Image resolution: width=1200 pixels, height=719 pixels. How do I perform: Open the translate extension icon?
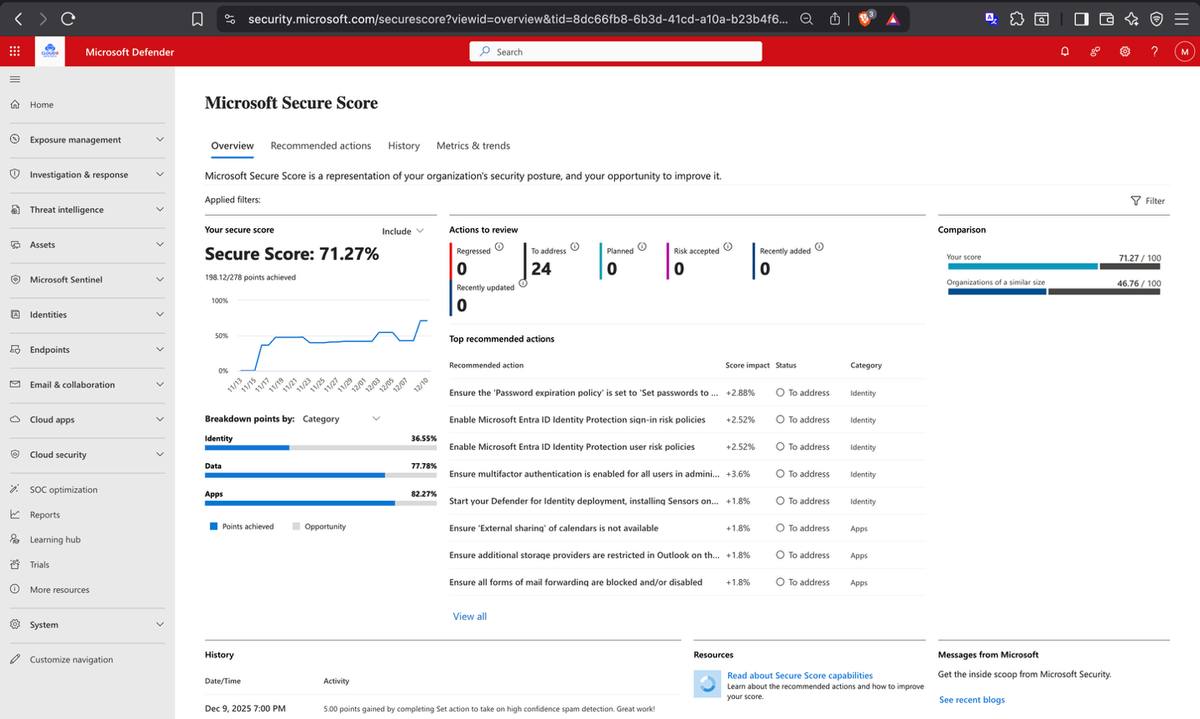[991, 18]
